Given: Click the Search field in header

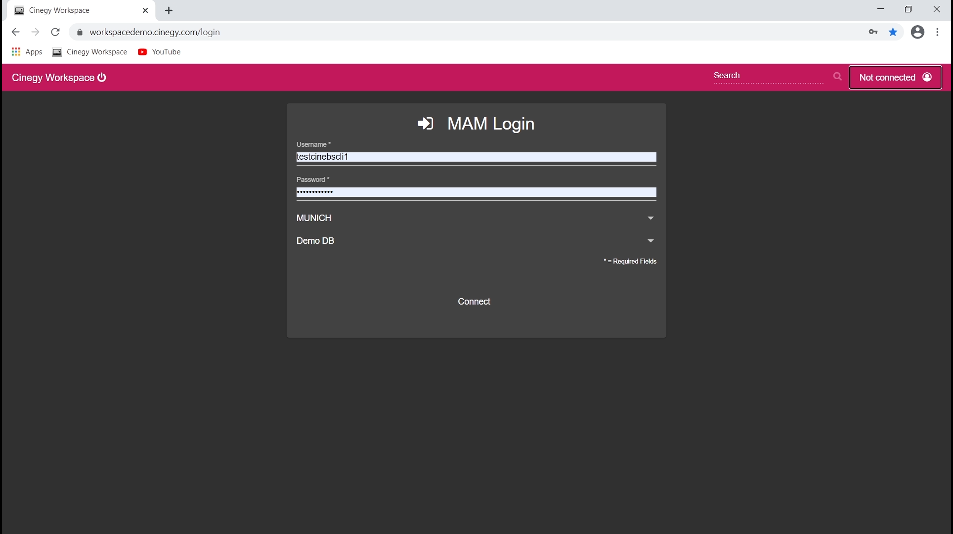Looking at the screenshot, I should pos(768,76).
